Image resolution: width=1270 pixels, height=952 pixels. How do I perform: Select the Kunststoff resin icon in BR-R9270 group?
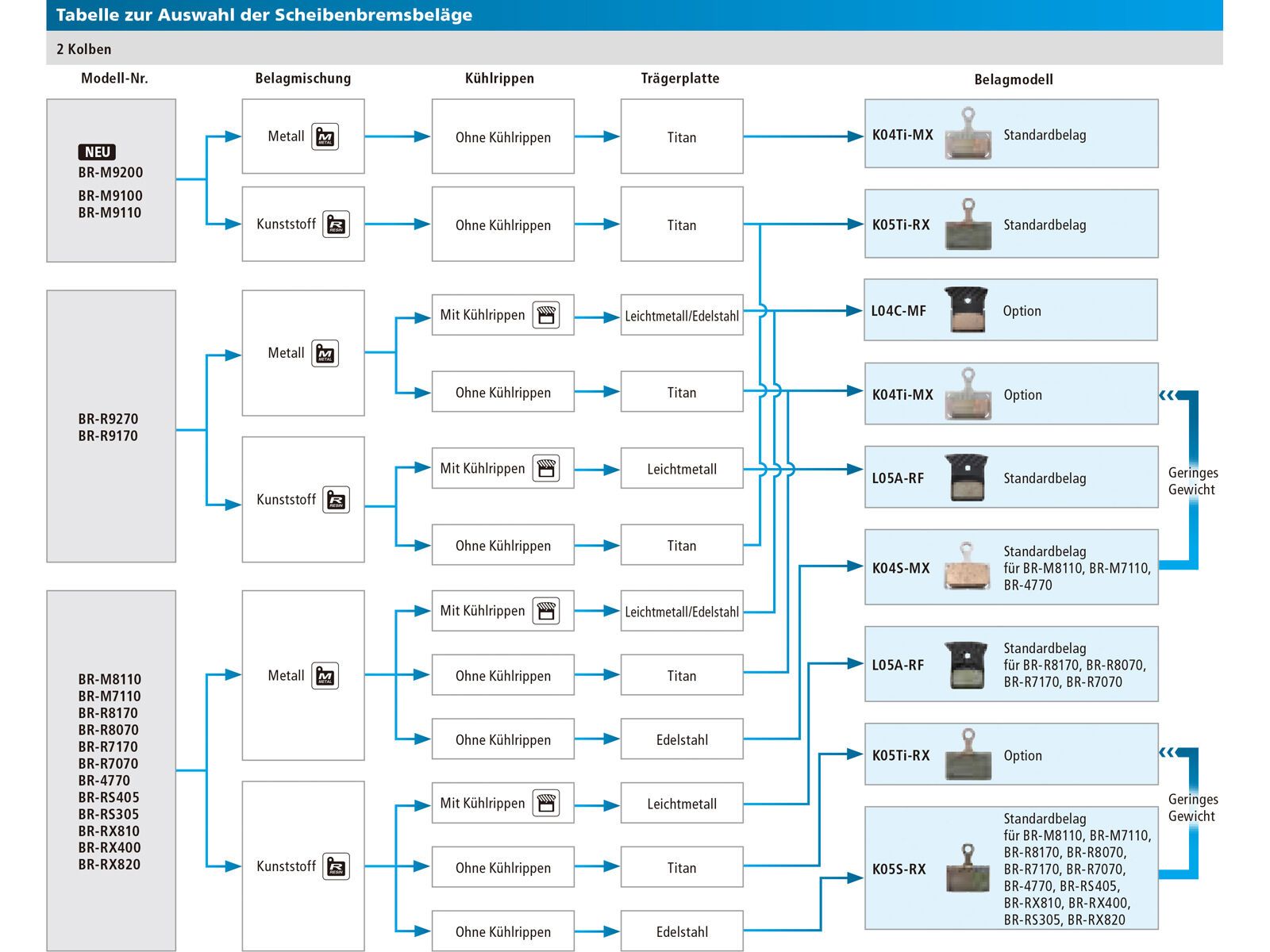pos(337,500)
